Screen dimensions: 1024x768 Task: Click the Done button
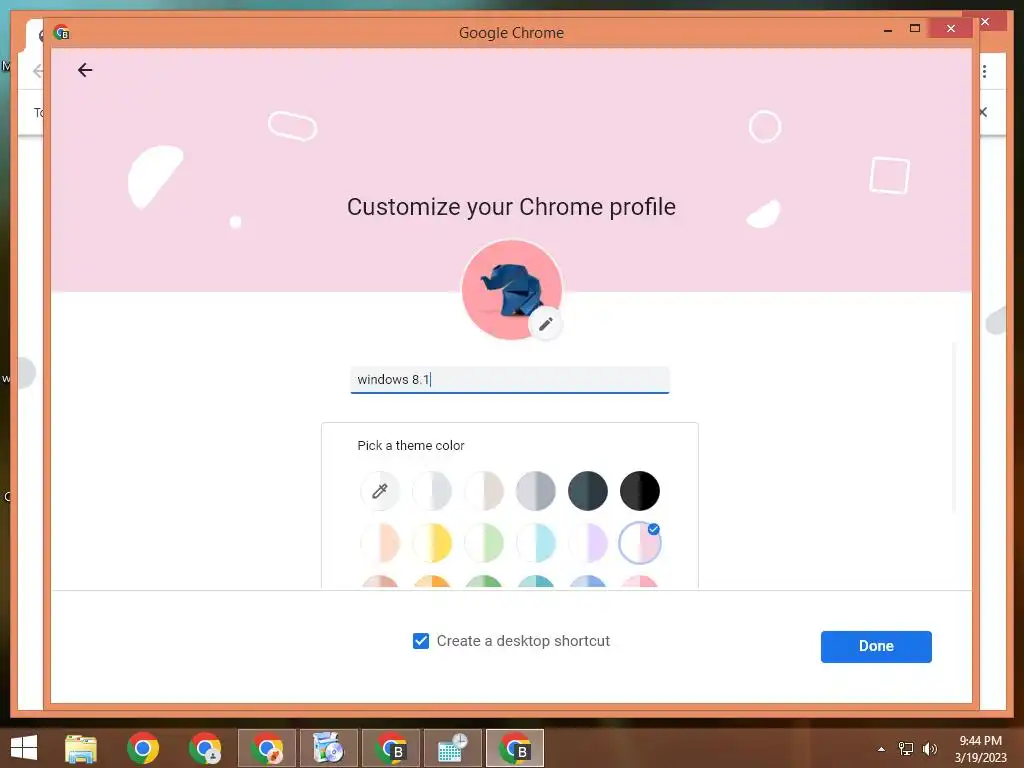876,647
